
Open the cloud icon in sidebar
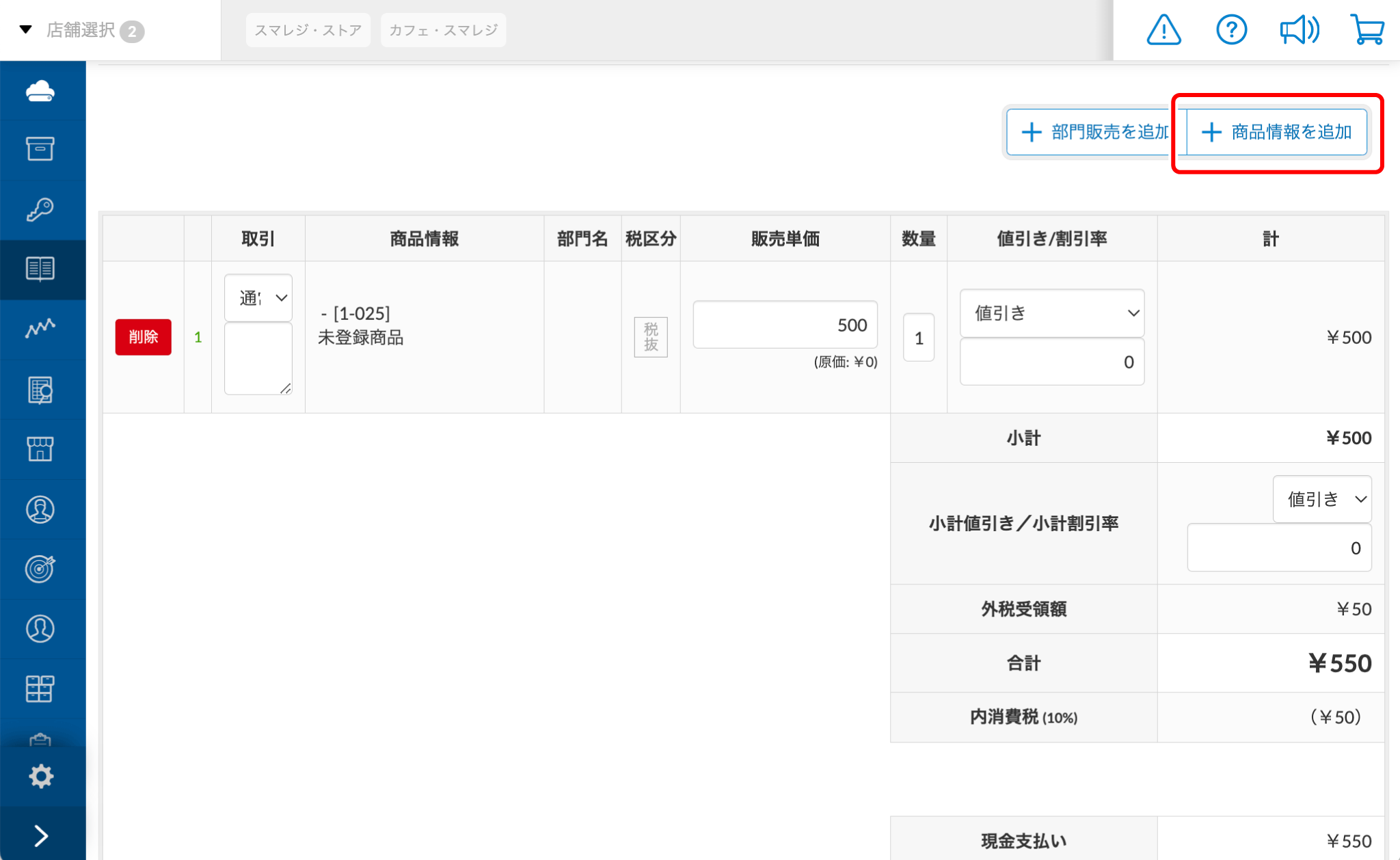40,91
